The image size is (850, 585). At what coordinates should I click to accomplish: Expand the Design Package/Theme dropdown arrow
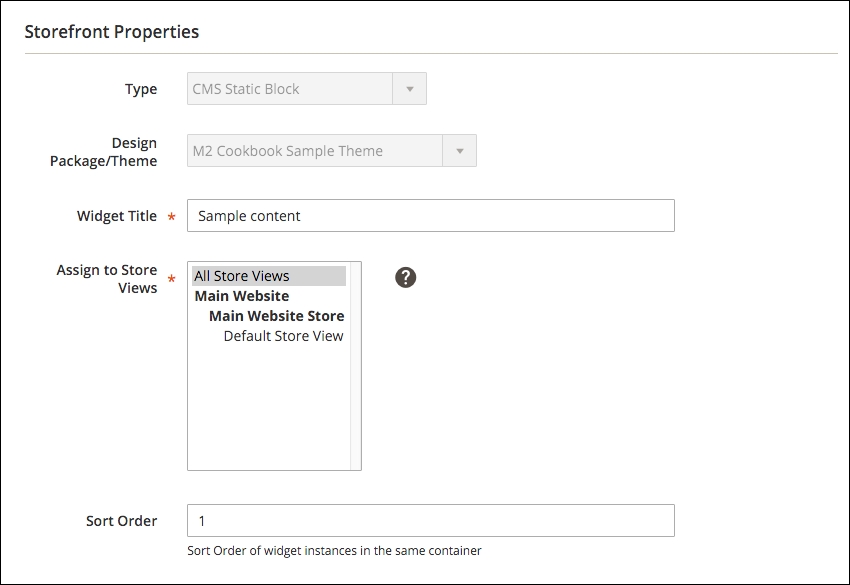click(460, 151)
